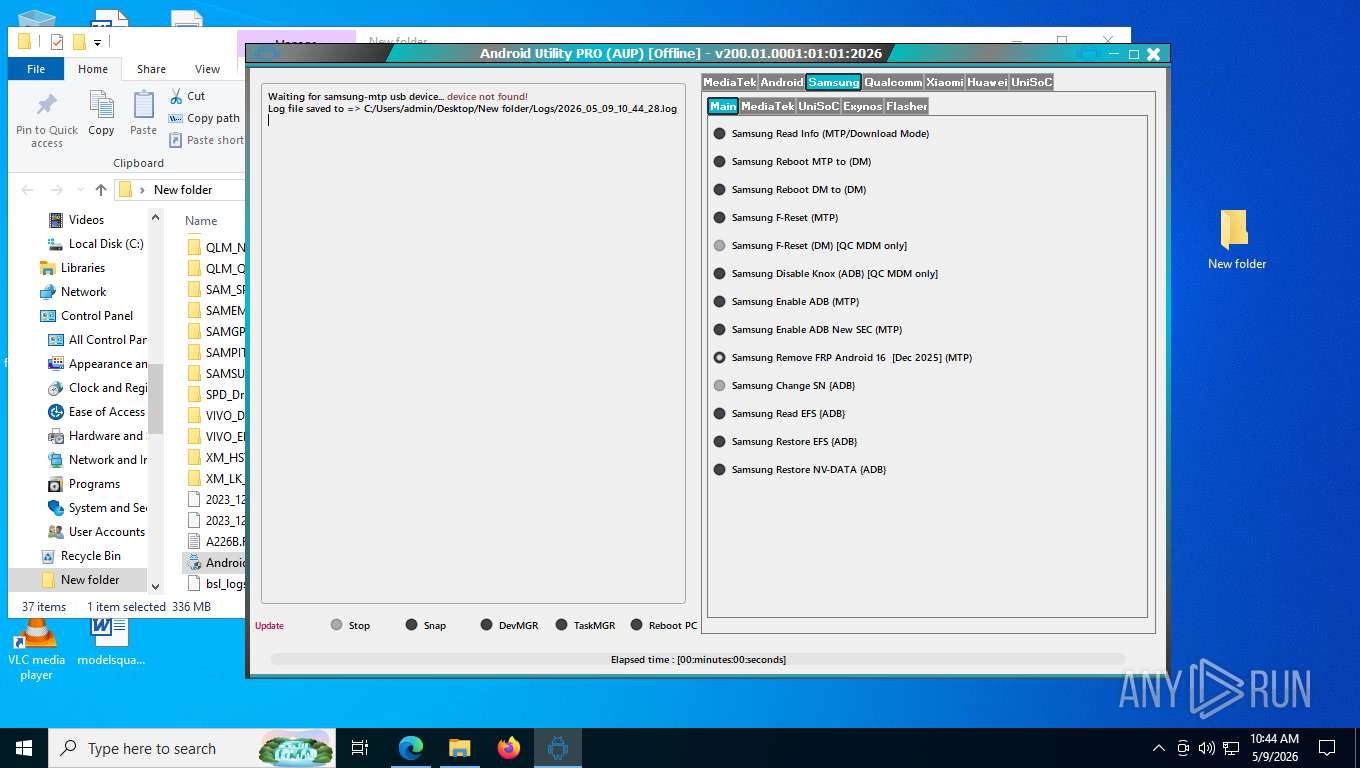Select Samsung Enable ADB New SEC (MTP)
The image size is (1360, 768).
click(x=808, y=329)
